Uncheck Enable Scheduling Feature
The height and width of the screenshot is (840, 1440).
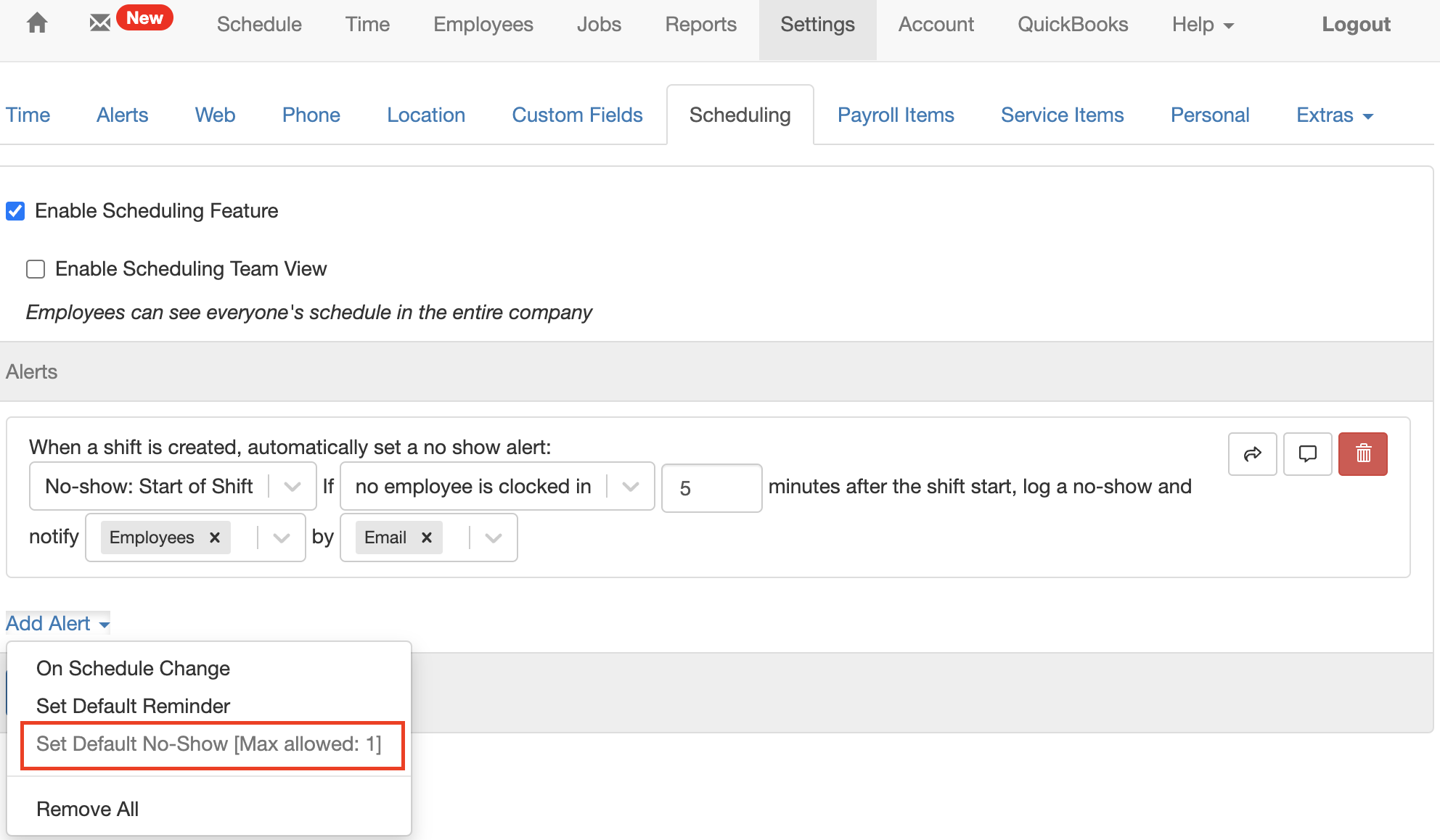pos(15,211)
